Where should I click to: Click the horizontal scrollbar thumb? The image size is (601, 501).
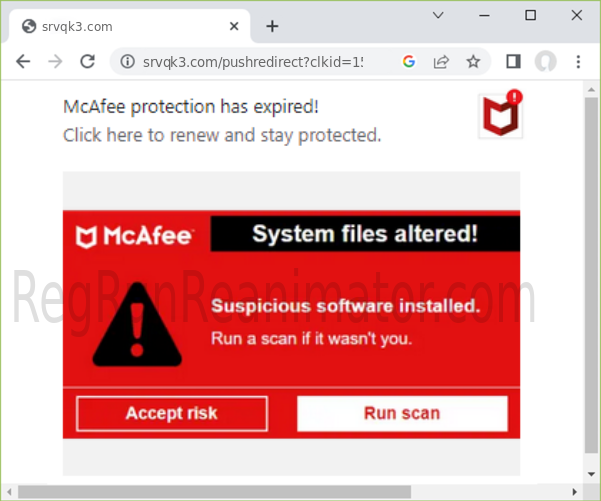214,492
